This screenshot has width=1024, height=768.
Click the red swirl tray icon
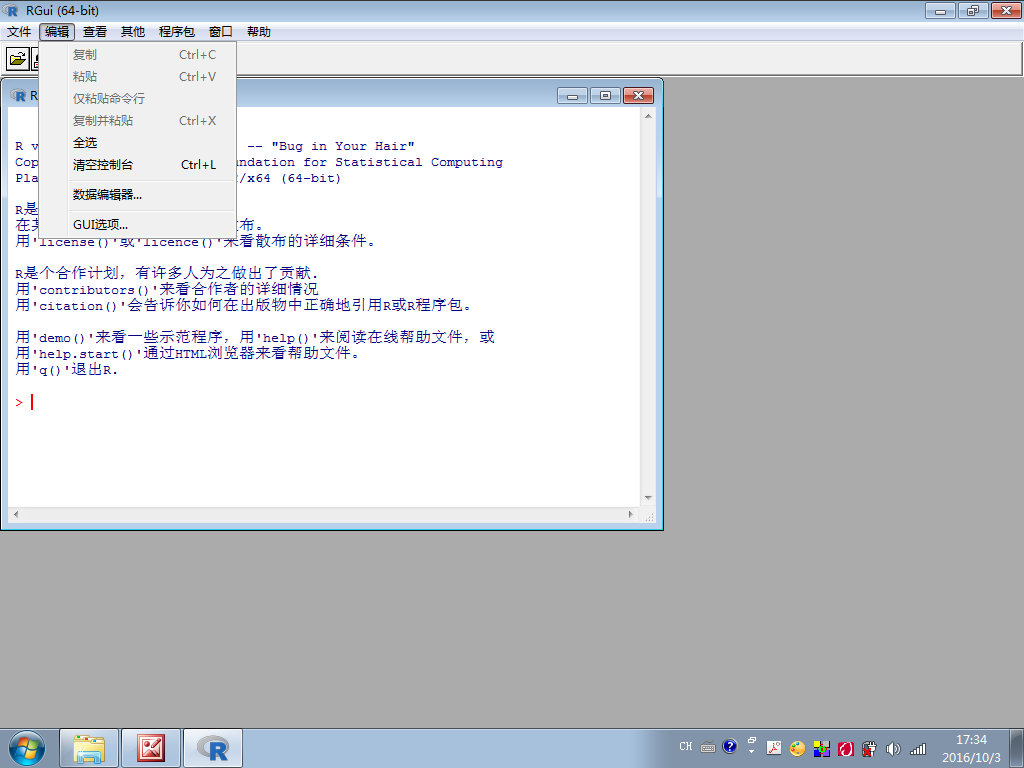(x=846, y=748)
